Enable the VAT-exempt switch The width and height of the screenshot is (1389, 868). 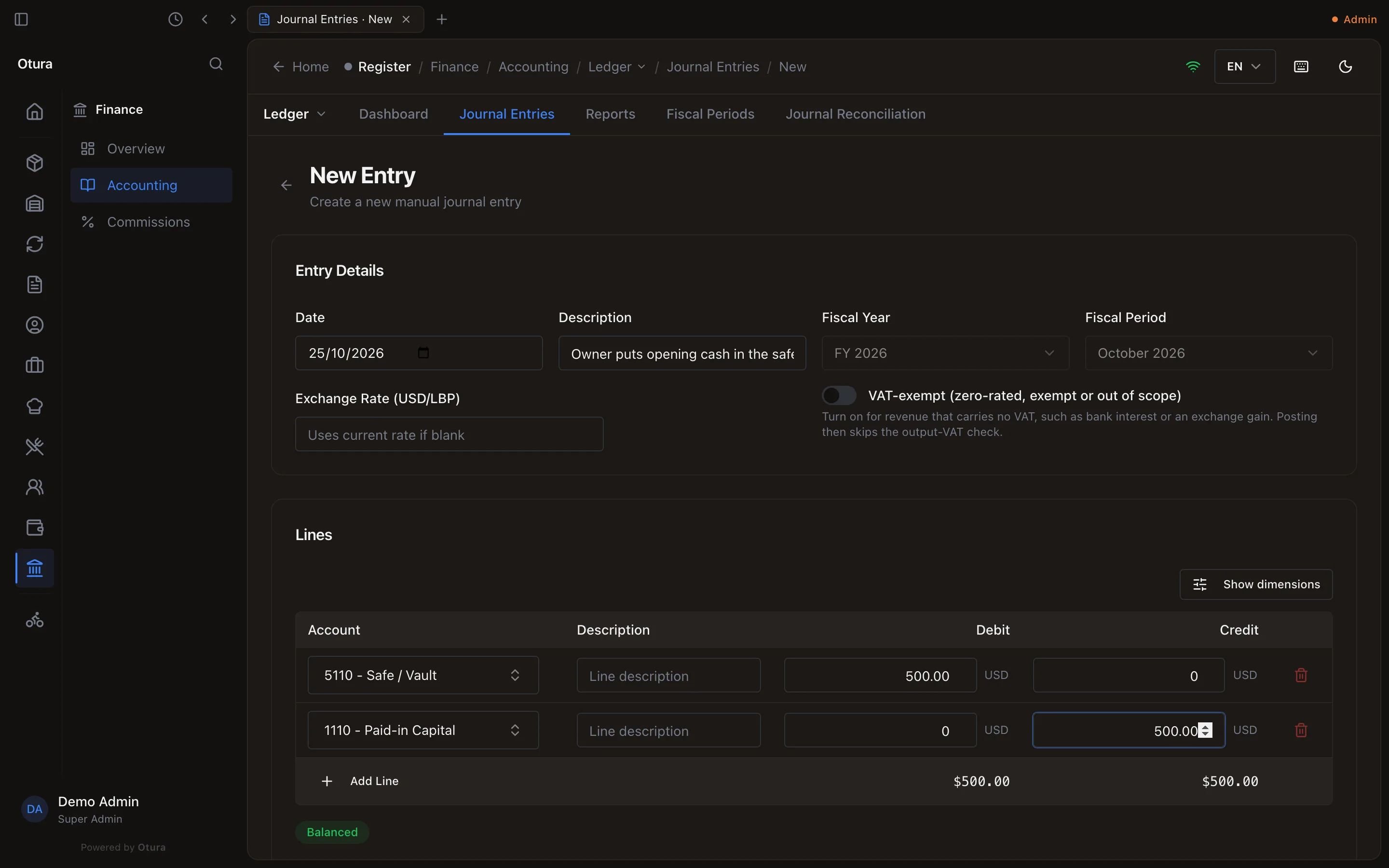point(839,395)
